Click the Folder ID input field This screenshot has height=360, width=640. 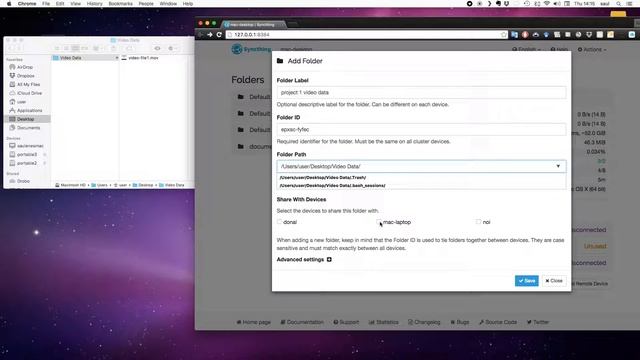(421, 129)
